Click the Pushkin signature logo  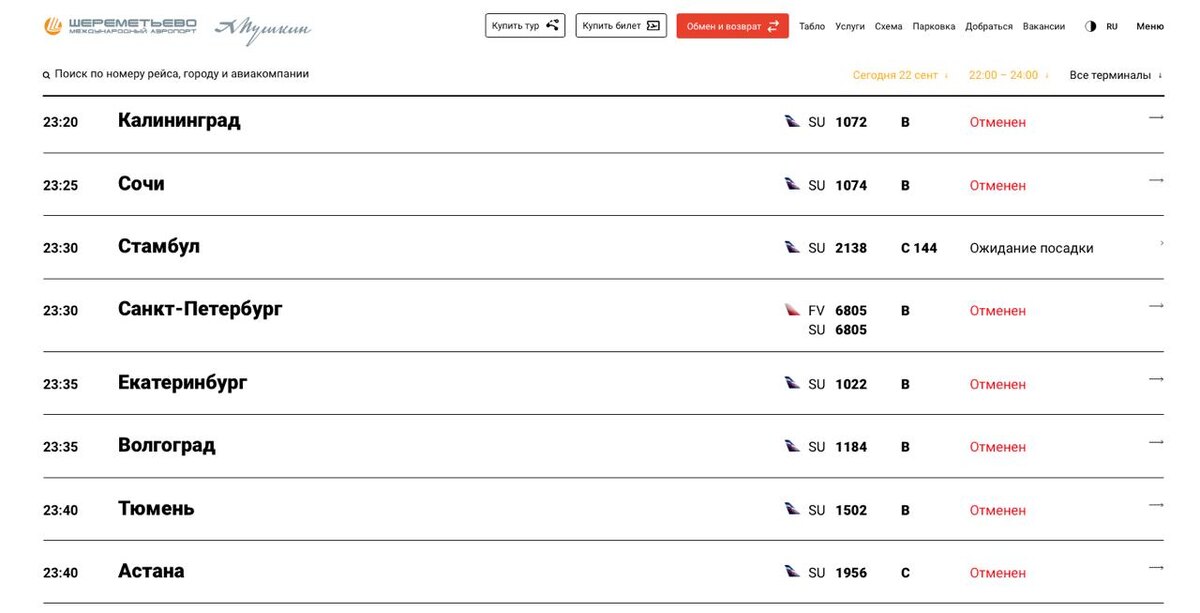coord(263,30)
